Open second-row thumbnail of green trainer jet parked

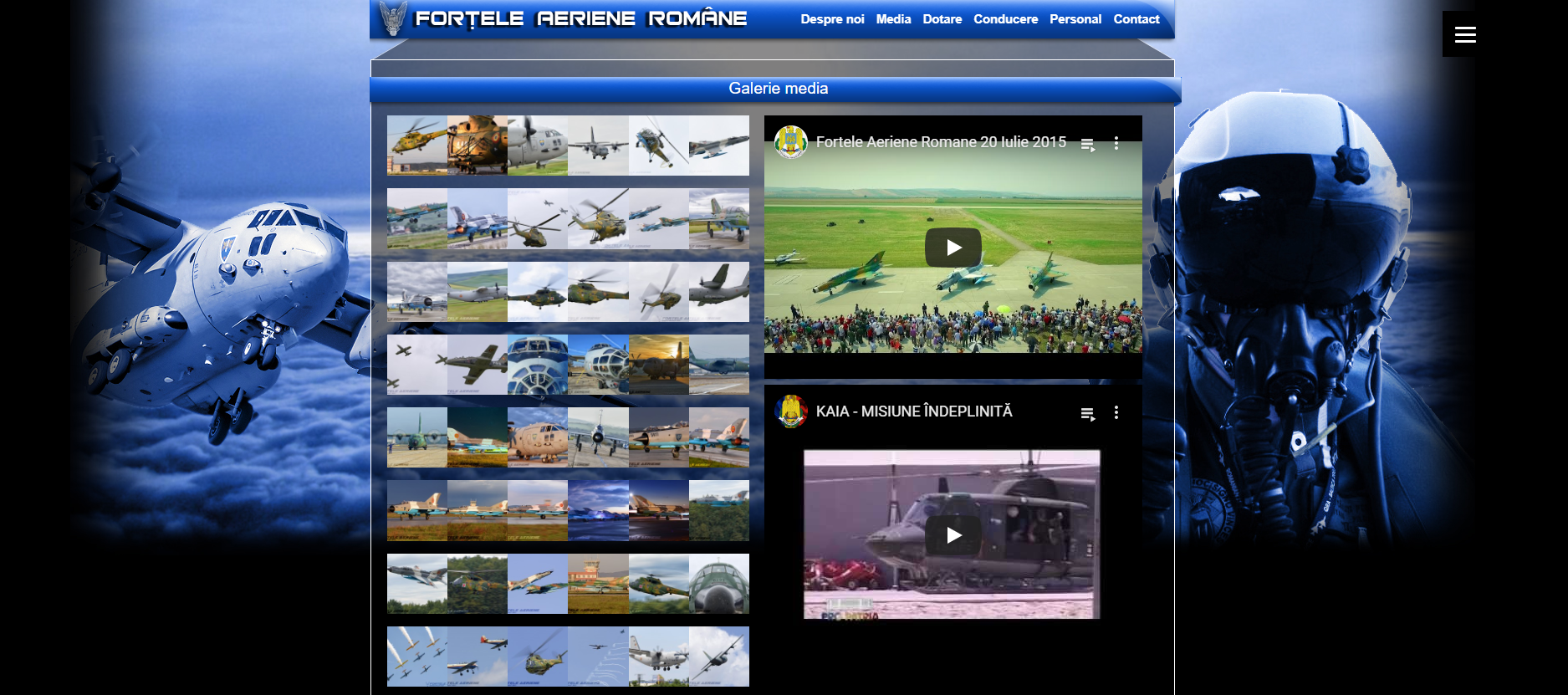pyautogui.click(x=719, y=218)
